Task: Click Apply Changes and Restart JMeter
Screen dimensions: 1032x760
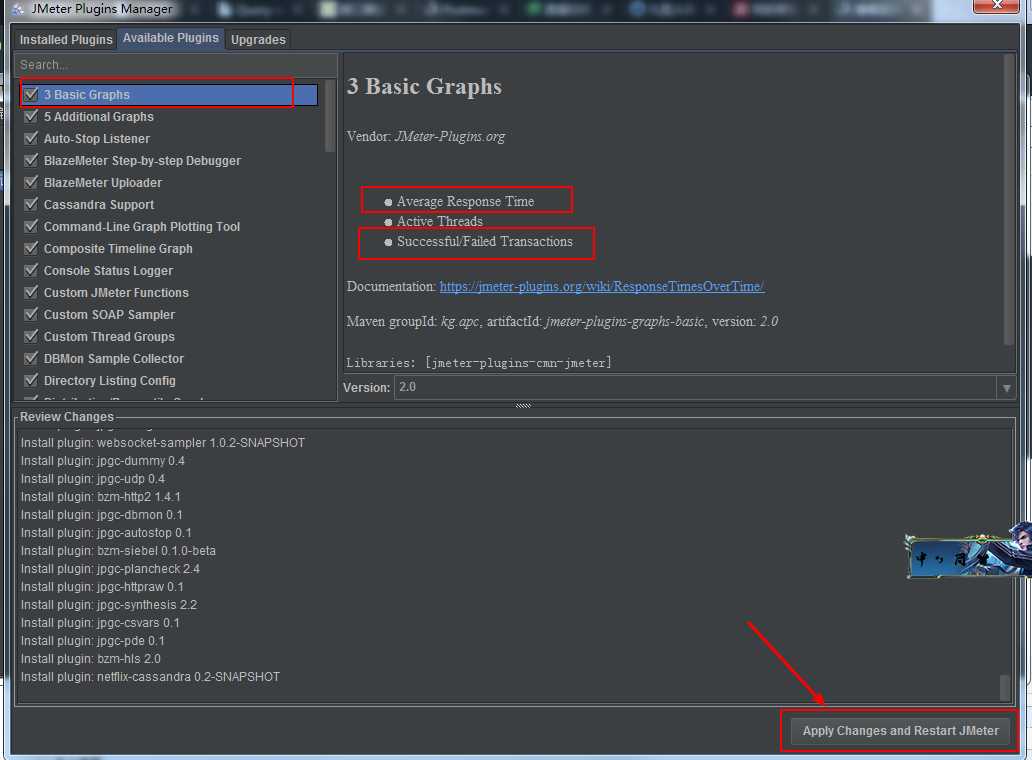Action: pyautogui.click(x=900, y=730)
